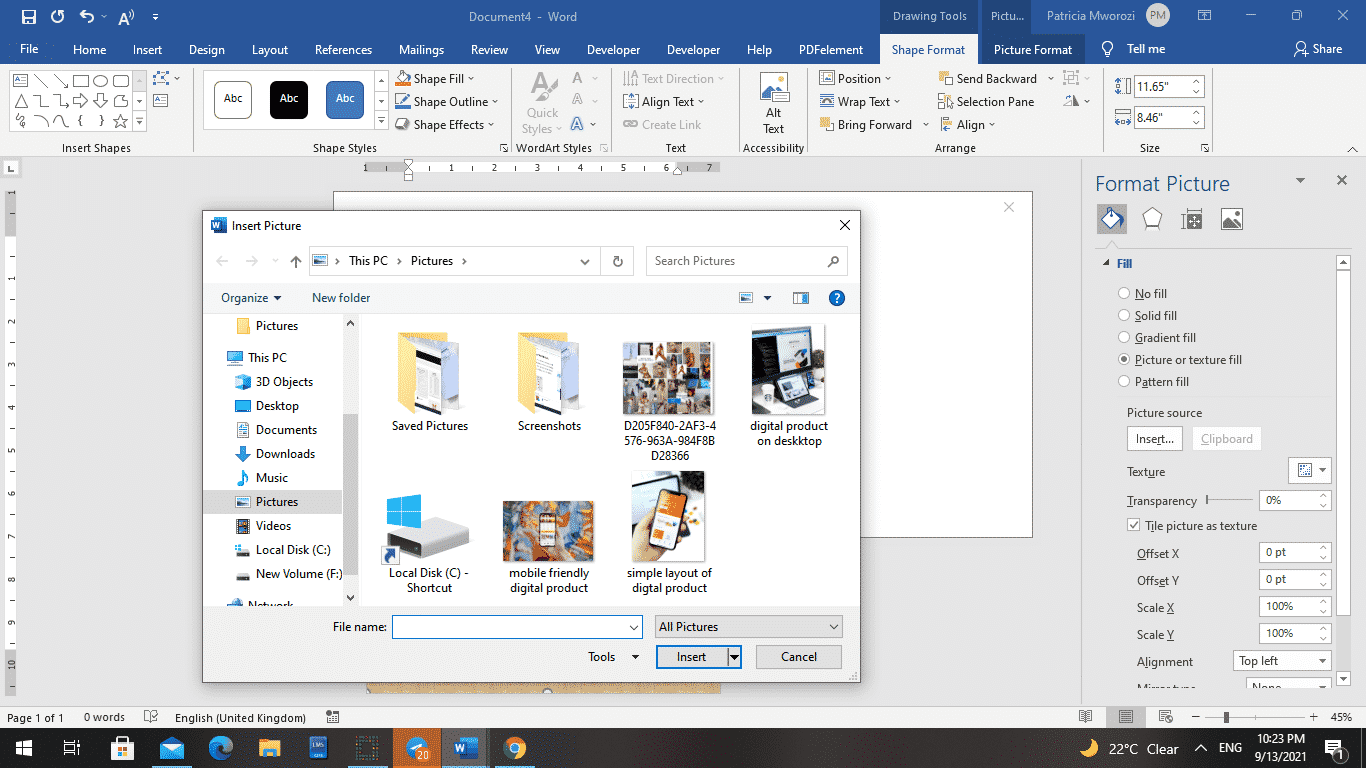Select the Solid fill option
The height and width of the screenshot is (768, 1366).
point(1124,315)
